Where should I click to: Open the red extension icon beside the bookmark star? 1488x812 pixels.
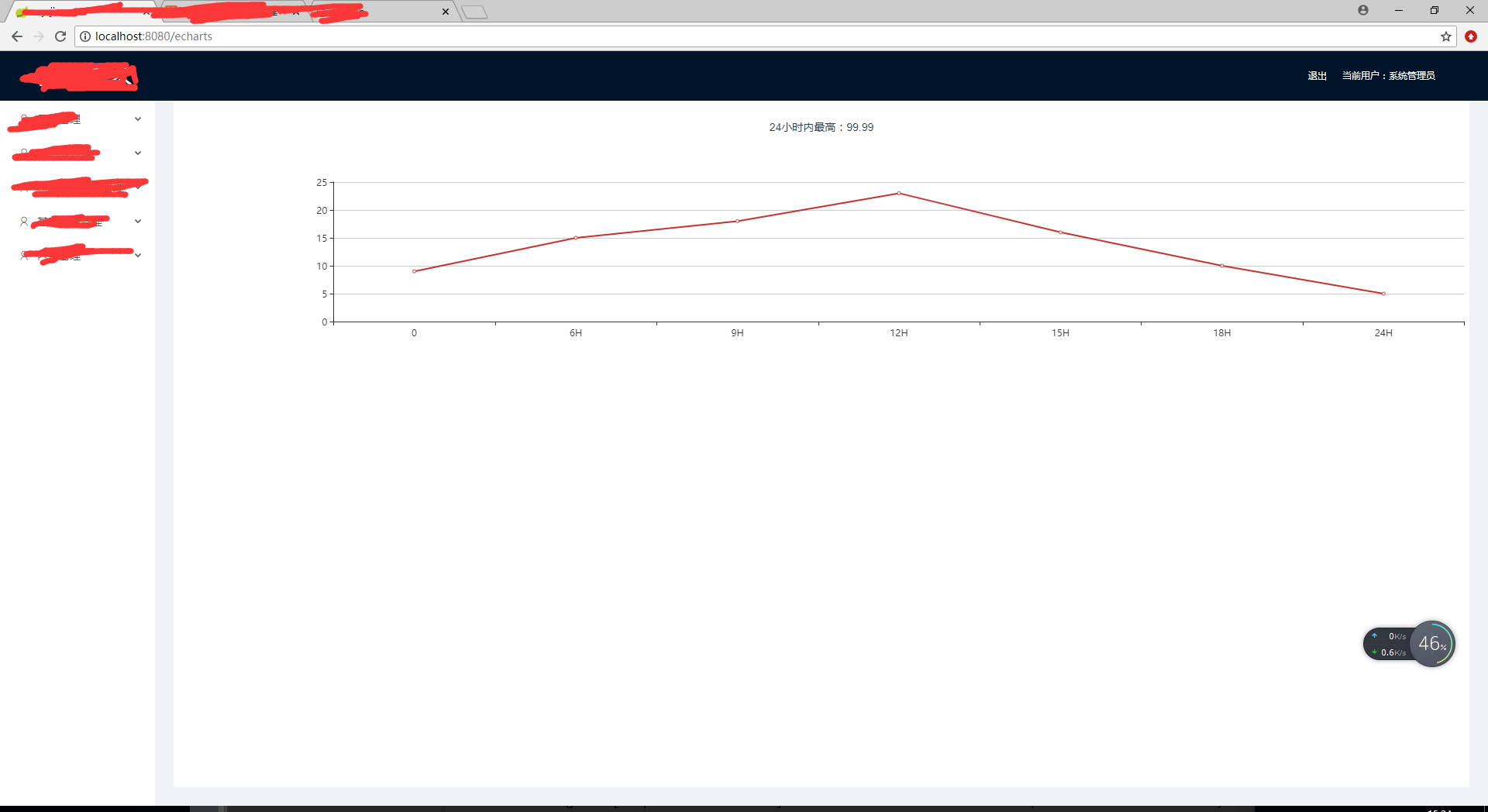tap(1471, 36)
